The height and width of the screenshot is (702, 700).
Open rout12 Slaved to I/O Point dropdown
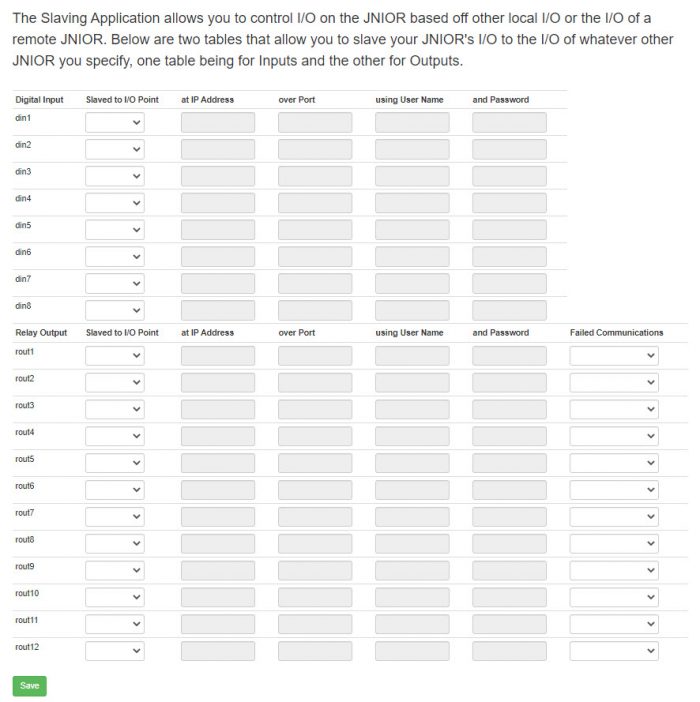click(x=115, y=651)
